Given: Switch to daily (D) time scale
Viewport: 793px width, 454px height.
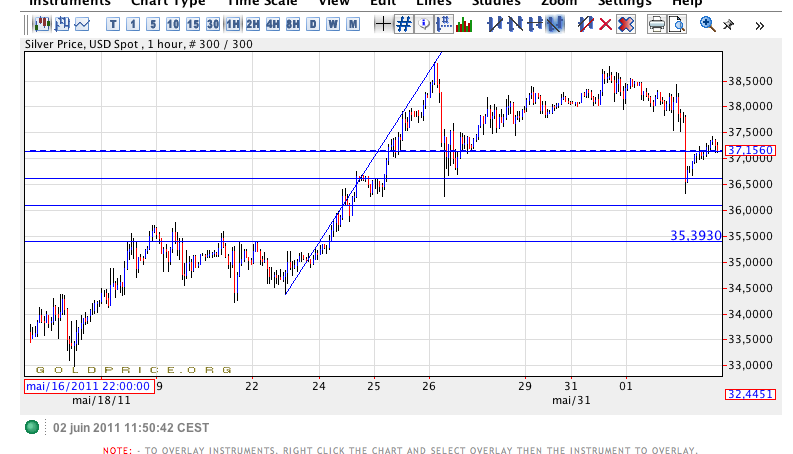Looking at the screenshot, I should (x=313, y=24).
